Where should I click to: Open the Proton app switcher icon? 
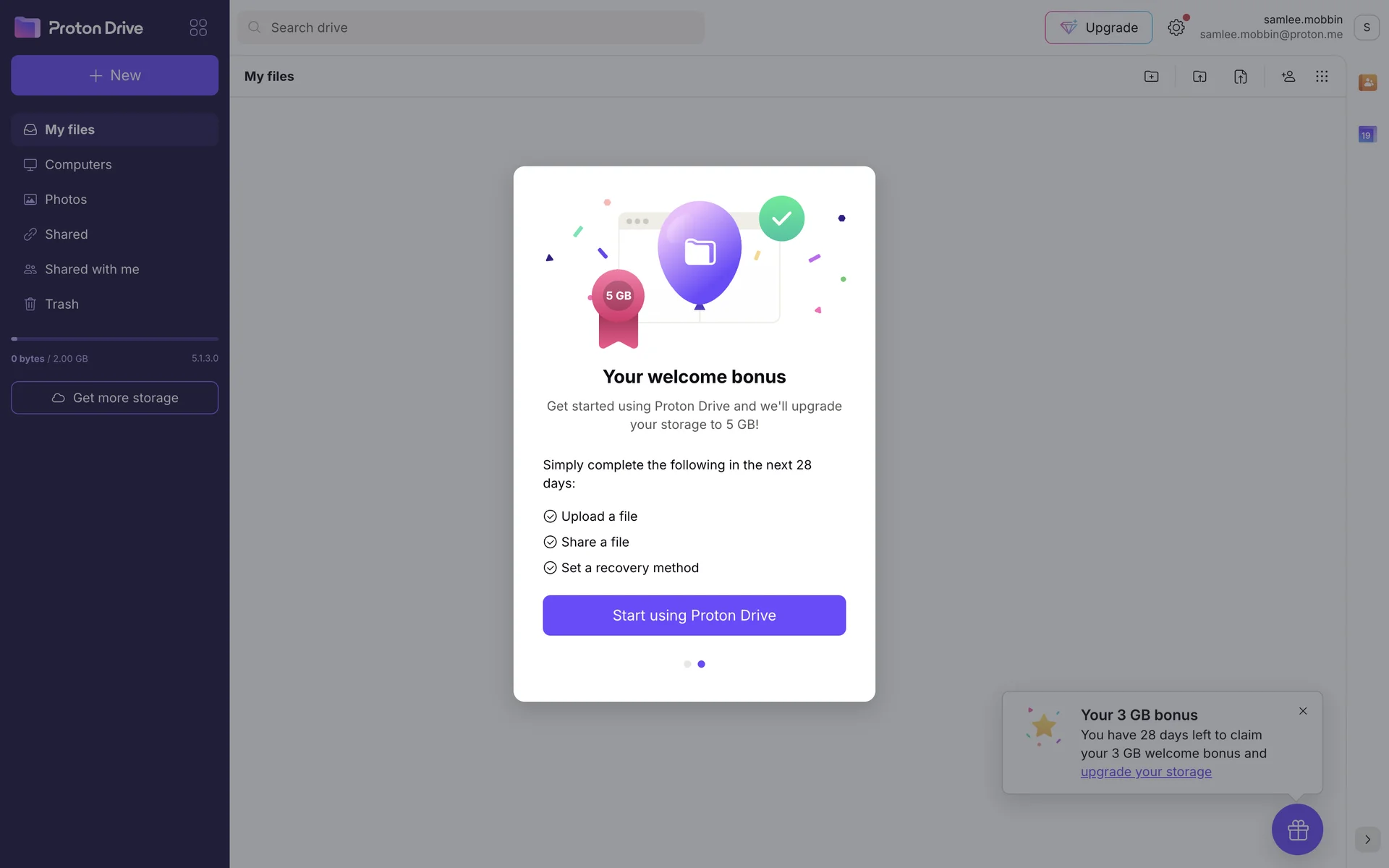[198, 27]
